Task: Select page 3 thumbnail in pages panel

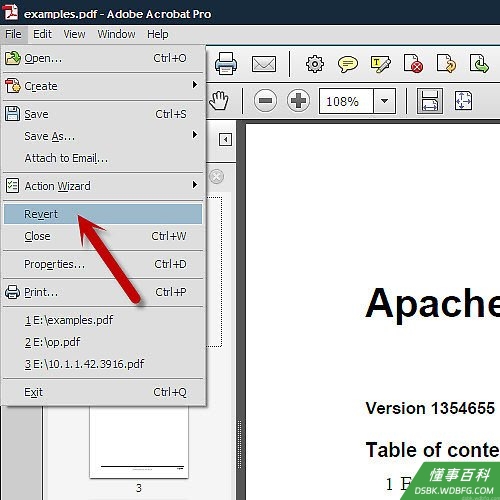Action: [x=139, y=442]
